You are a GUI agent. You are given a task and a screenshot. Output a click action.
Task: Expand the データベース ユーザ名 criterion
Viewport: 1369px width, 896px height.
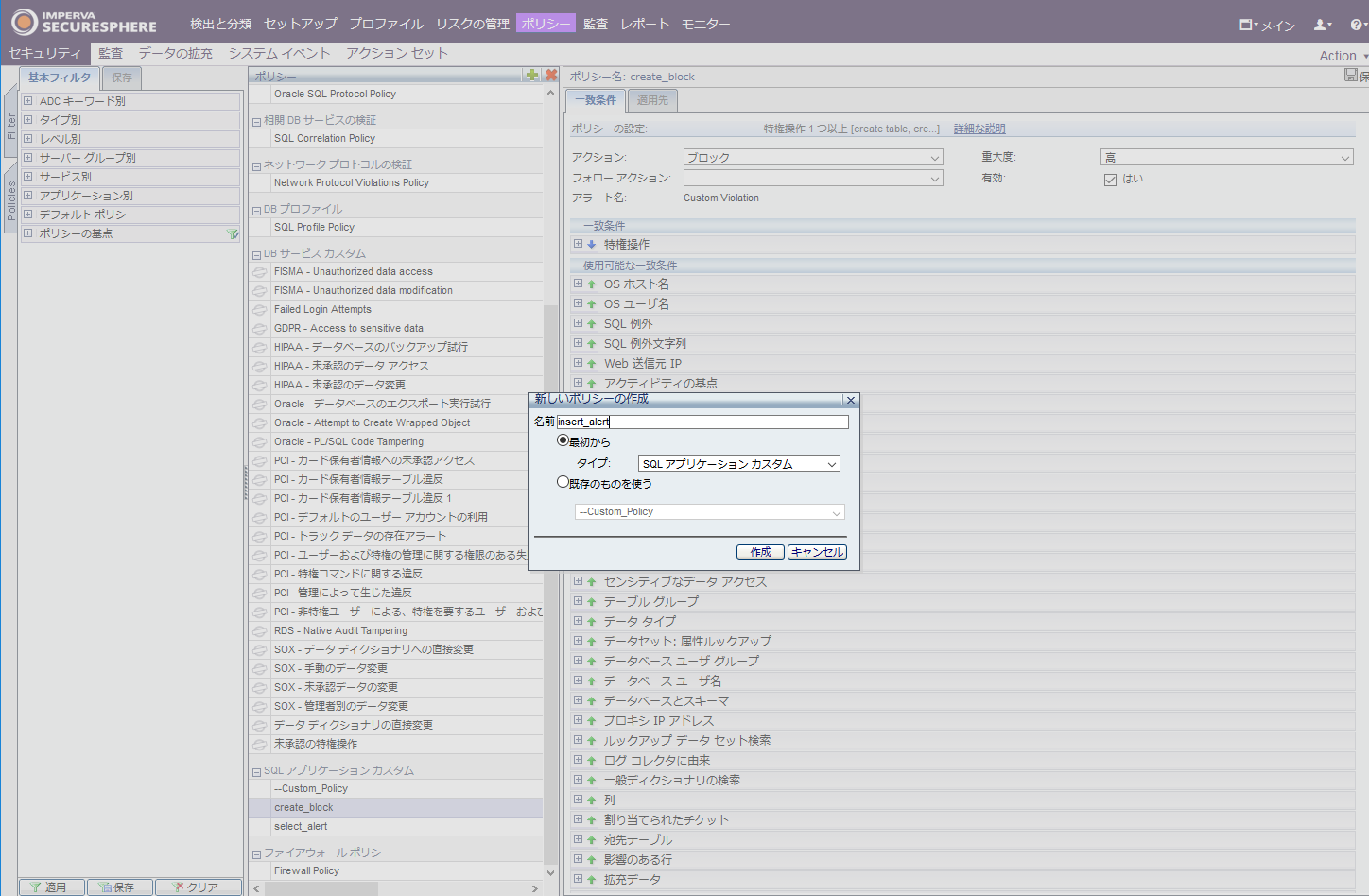(578, 681)
